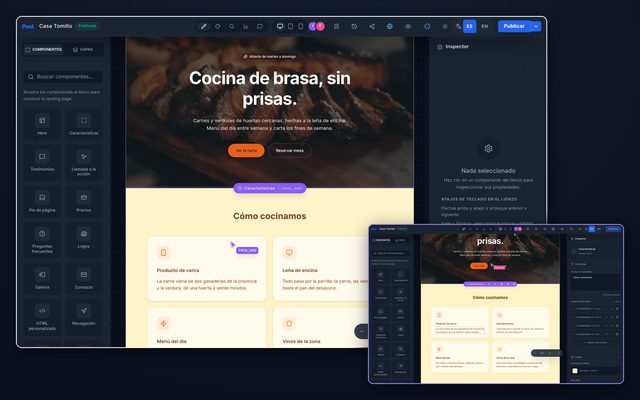Select the Características component tile
640x400 pixels.
pos(84,124)
